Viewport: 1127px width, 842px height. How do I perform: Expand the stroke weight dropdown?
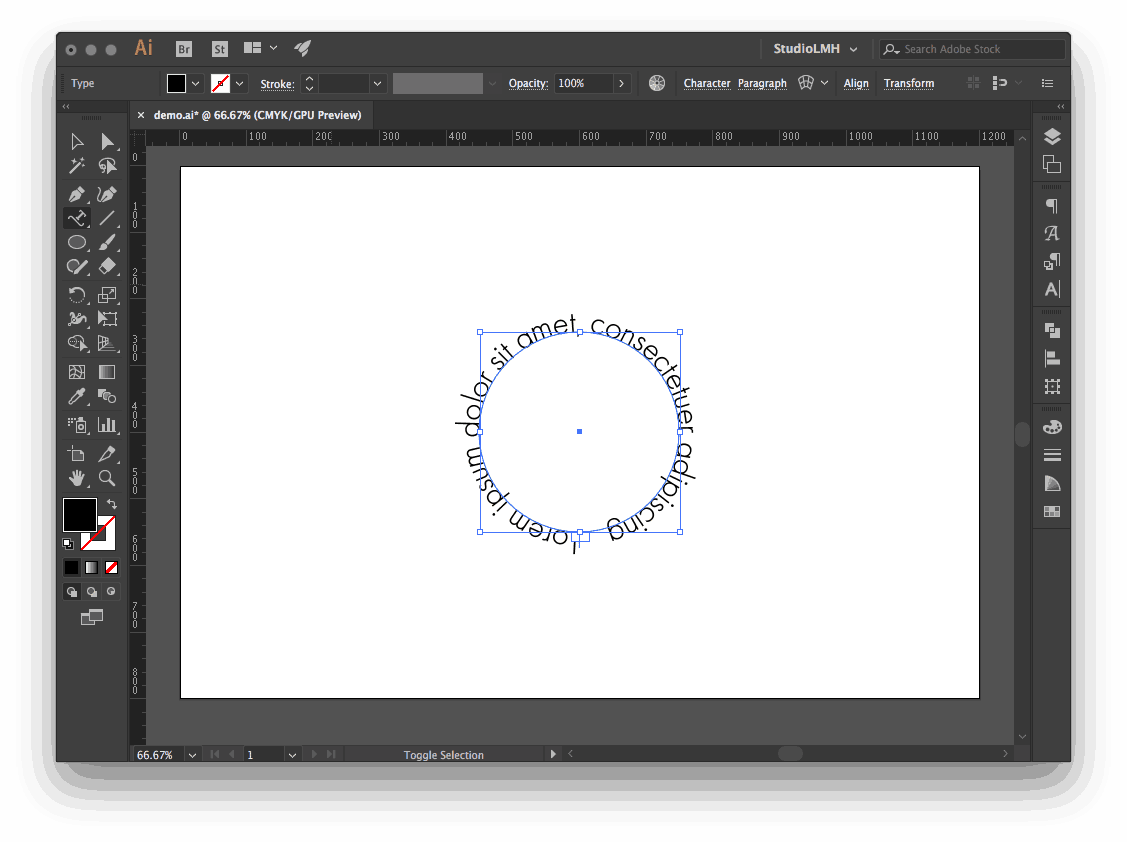[377, 83]
